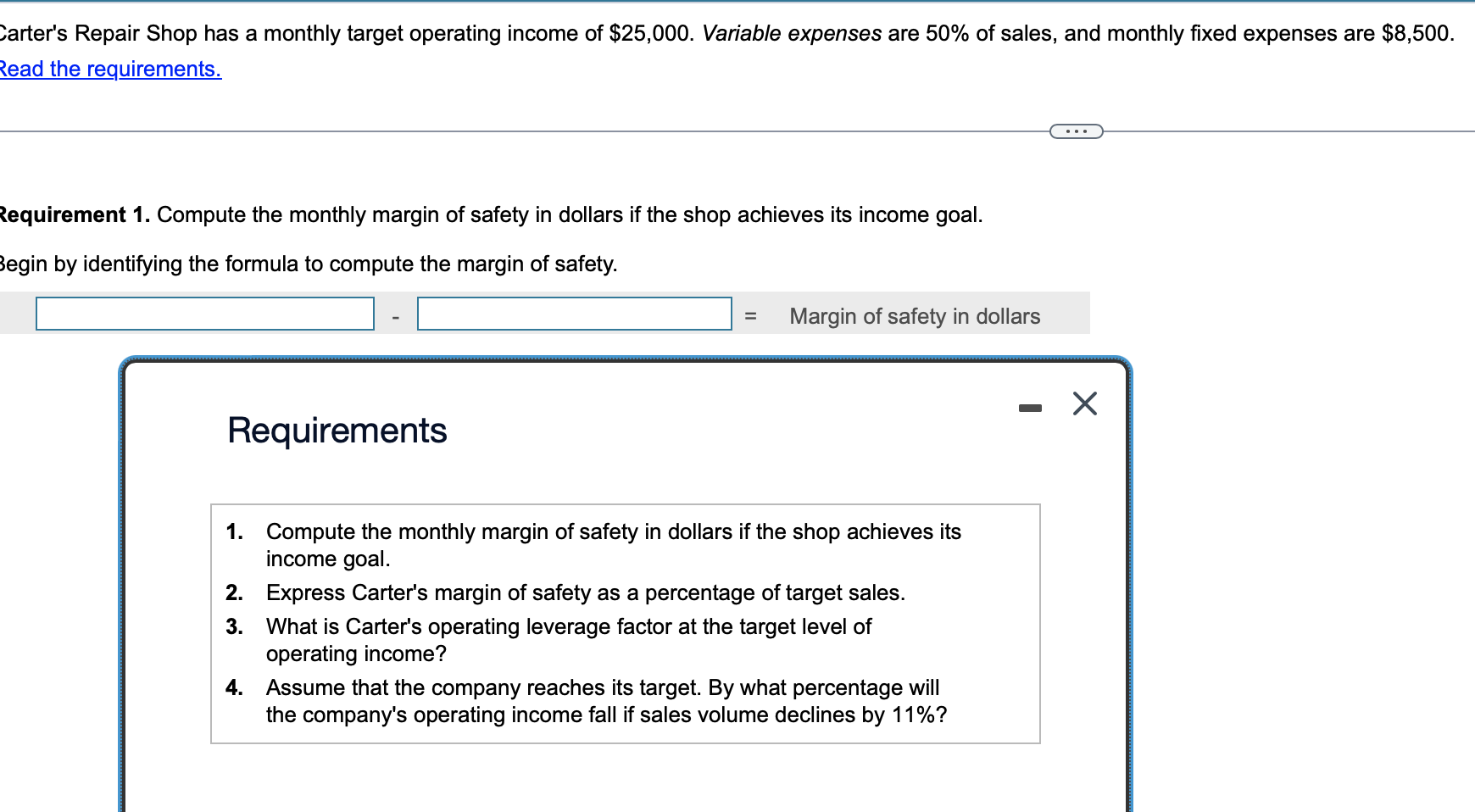Select requirement 1 about margin of safety
This screenshot has width=1475, height=812.
pos(614,544)
